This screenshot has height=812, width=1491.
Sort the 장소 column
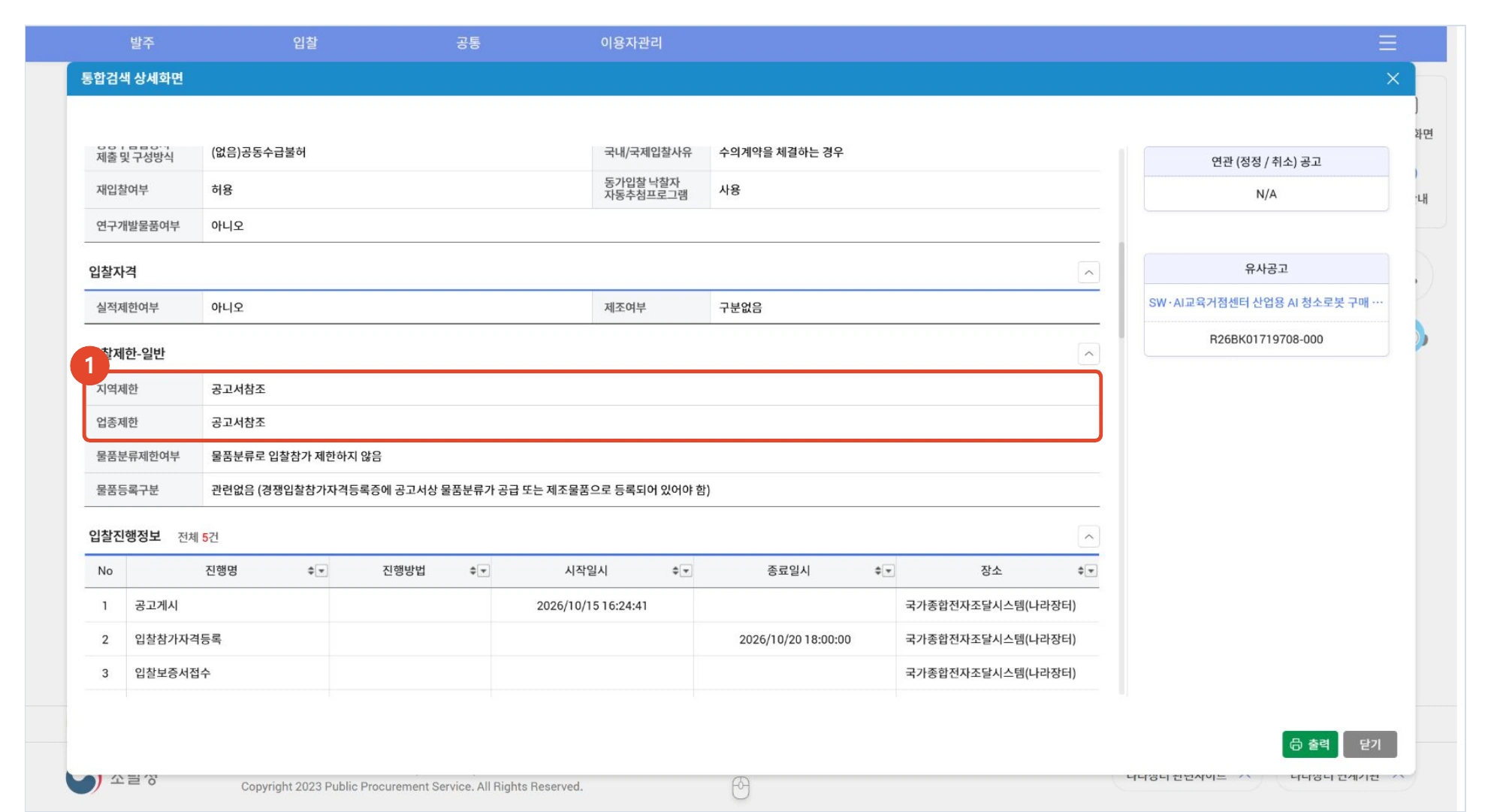pyautogui.click(x=1081, y=571)
